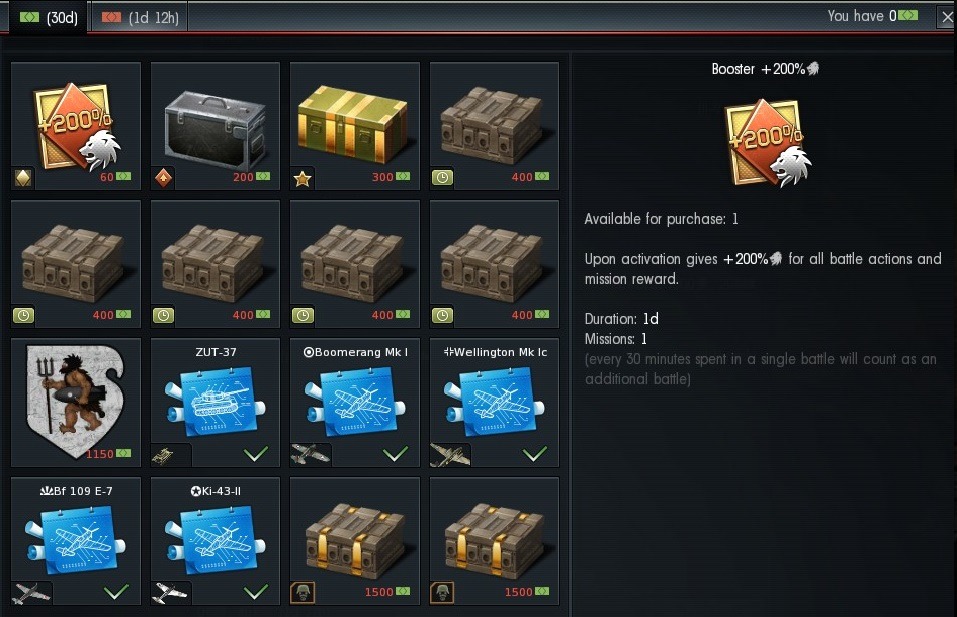Select the first-row wooden crate for 400
This screenshot has height=617, width=957.
494,126
